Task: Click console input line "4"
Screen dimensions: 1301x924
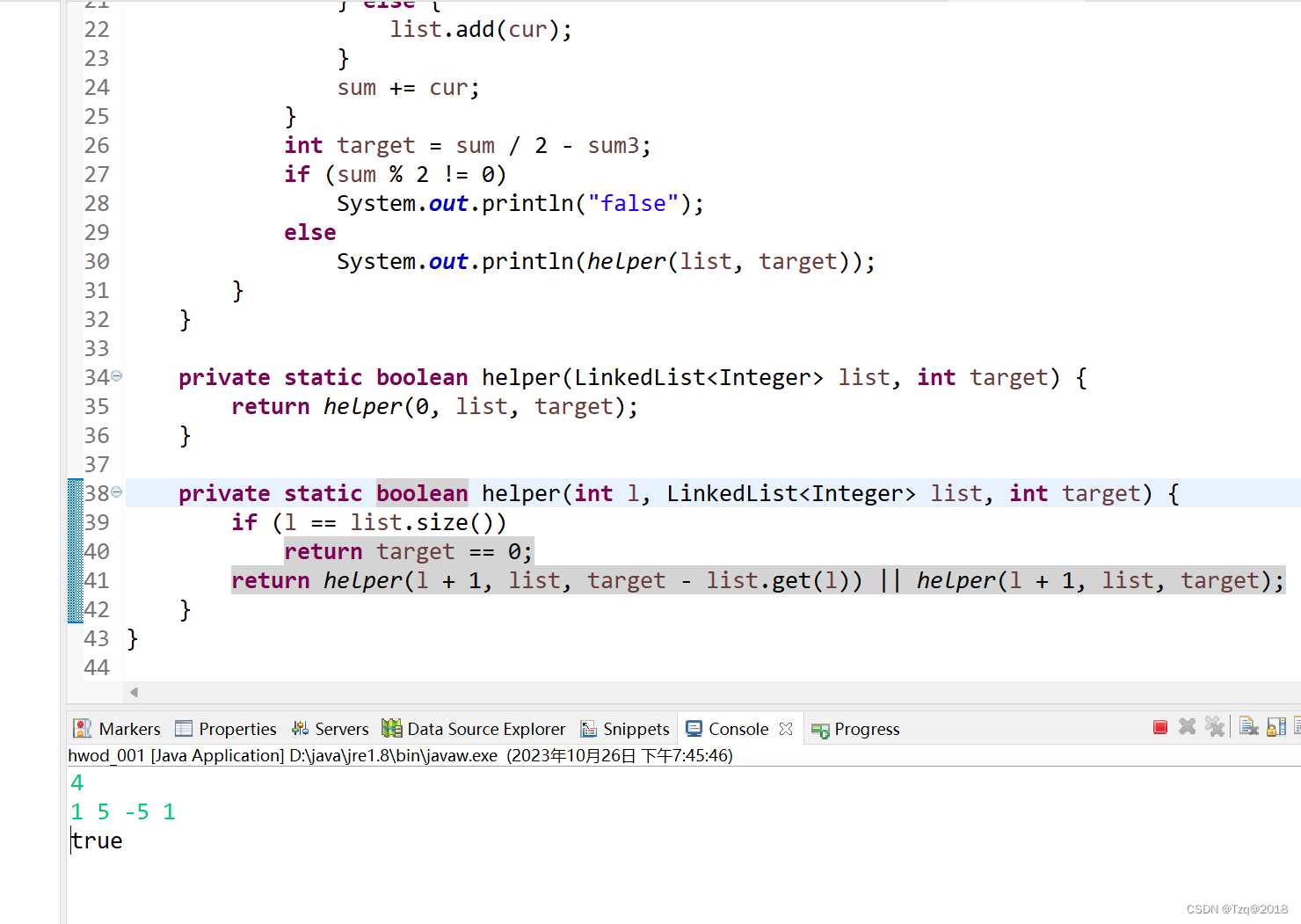Action: [77, 782]
